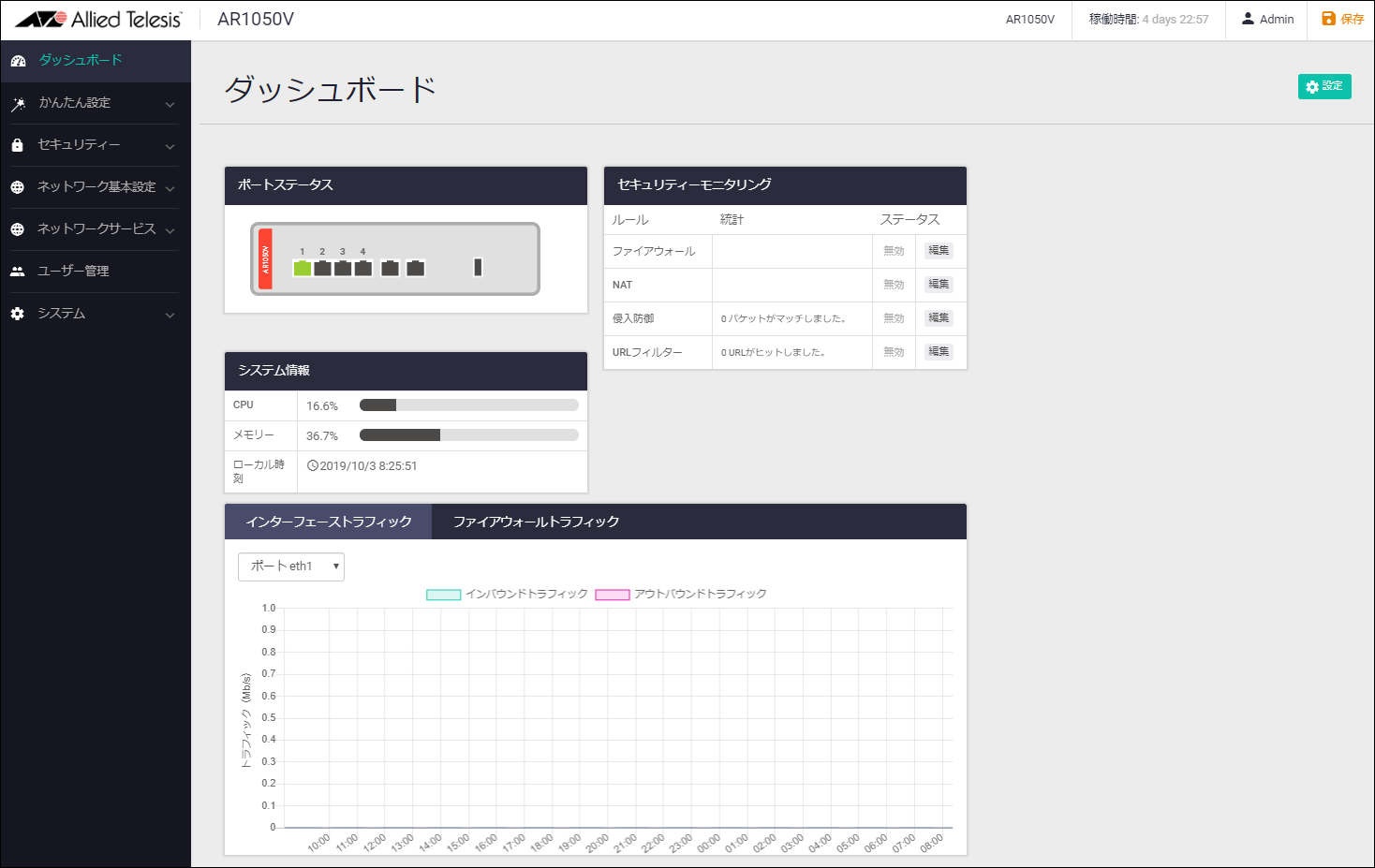Select the interface traffic tab
Image resolution: width=1375 pixels, height=868 pixels.
click(328, 522)
